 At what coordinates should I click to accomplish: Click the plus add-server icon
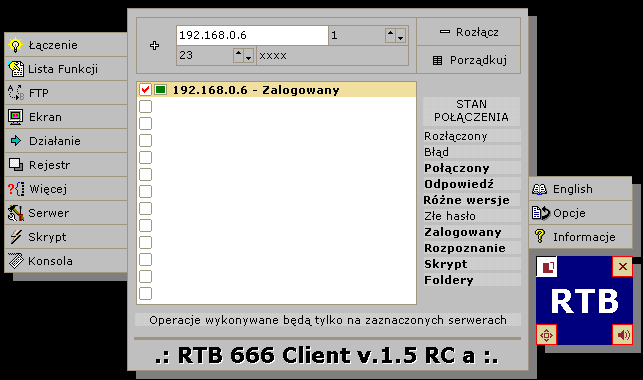[x=154, y=46]
